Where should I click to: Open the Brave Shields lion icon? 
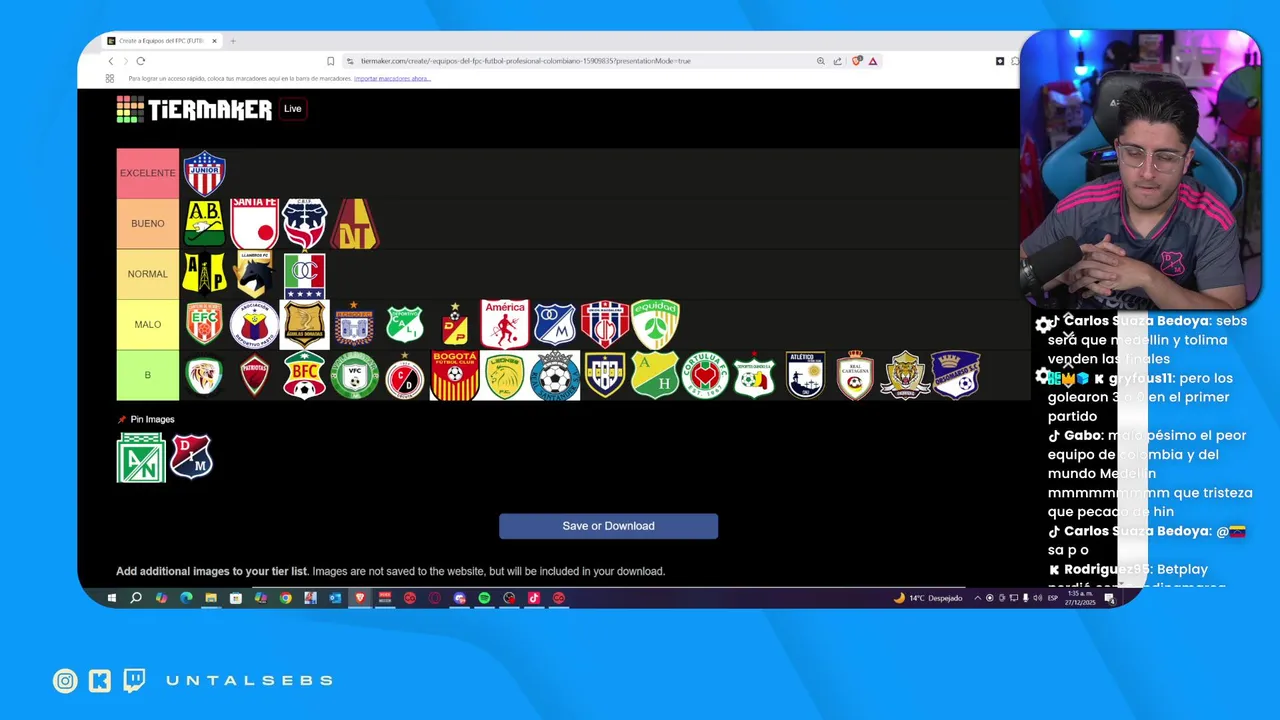[x=857, y=61]
